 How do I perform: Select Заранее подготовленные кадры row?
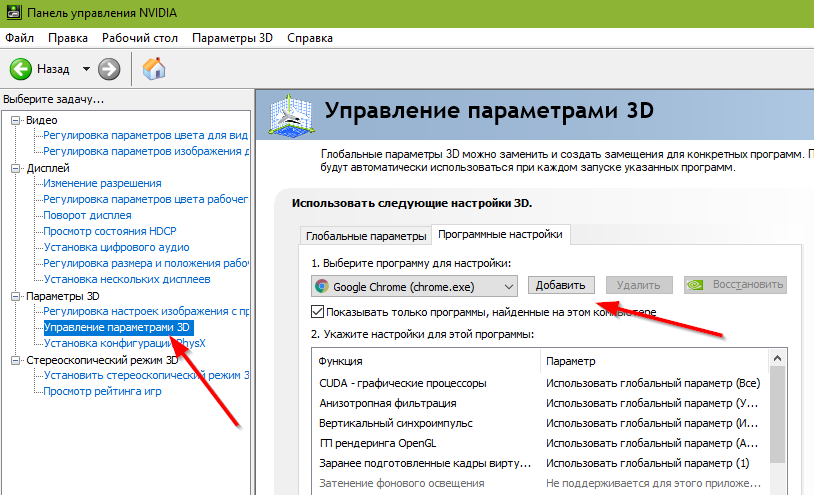pyautogui.click(x=540, y=463)
